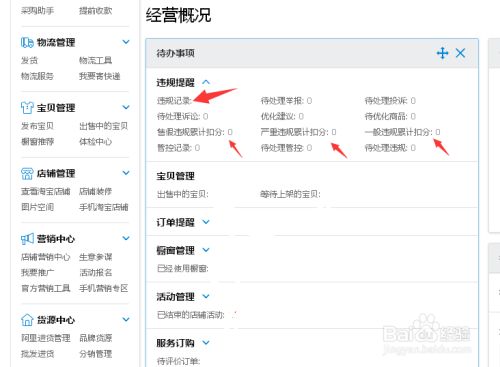The height and width of the screenshot is (367, 500).
Task: Click the move icon in the 待办事项 header
Action: [442, 53]
